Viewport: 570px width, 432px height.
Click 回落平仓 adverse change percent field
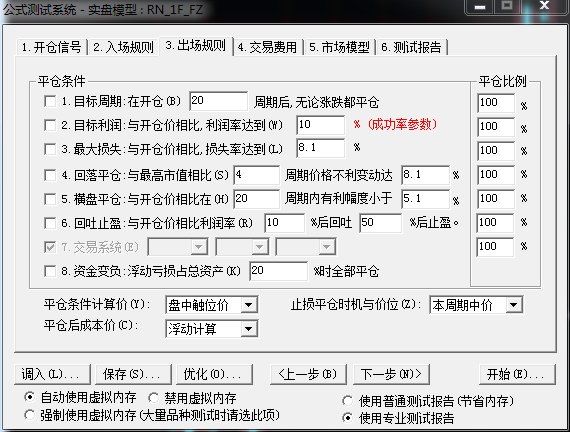click(x=426, y=175)
